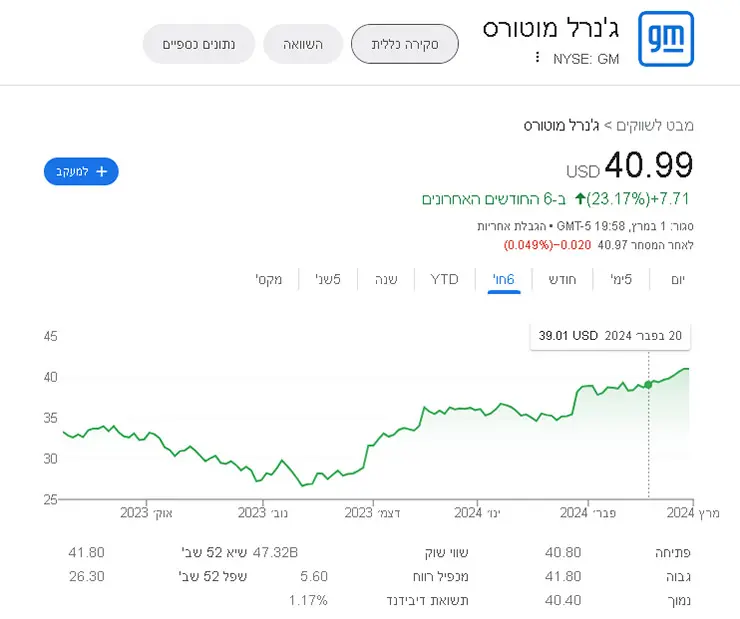This screenshot has width=740, height=619.
Task: Click the GM company logo
Action: click(x=665, y=39)
